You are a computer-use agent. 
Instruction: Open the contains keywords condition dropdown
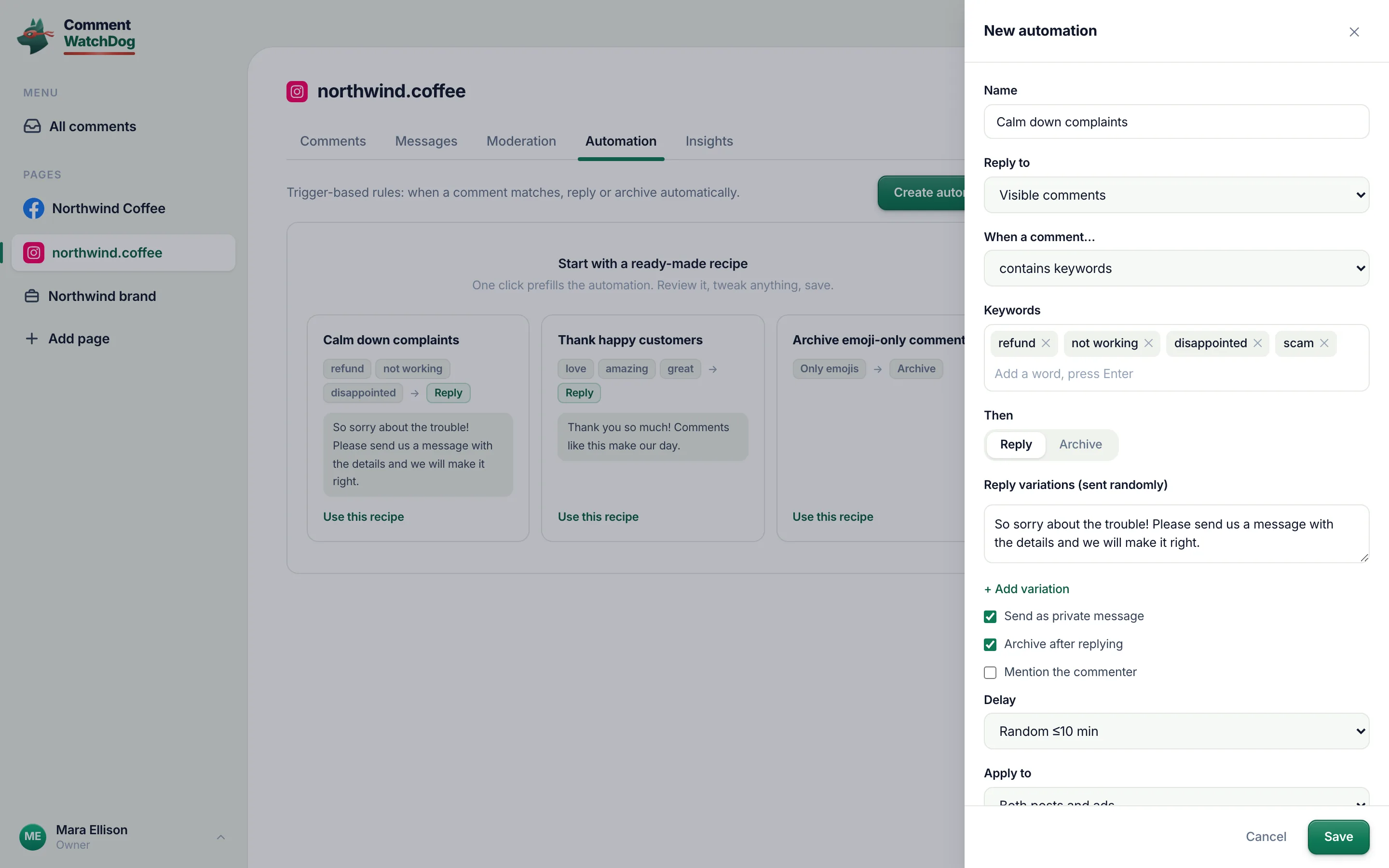pyautogui.click(x=1176, y=268)
